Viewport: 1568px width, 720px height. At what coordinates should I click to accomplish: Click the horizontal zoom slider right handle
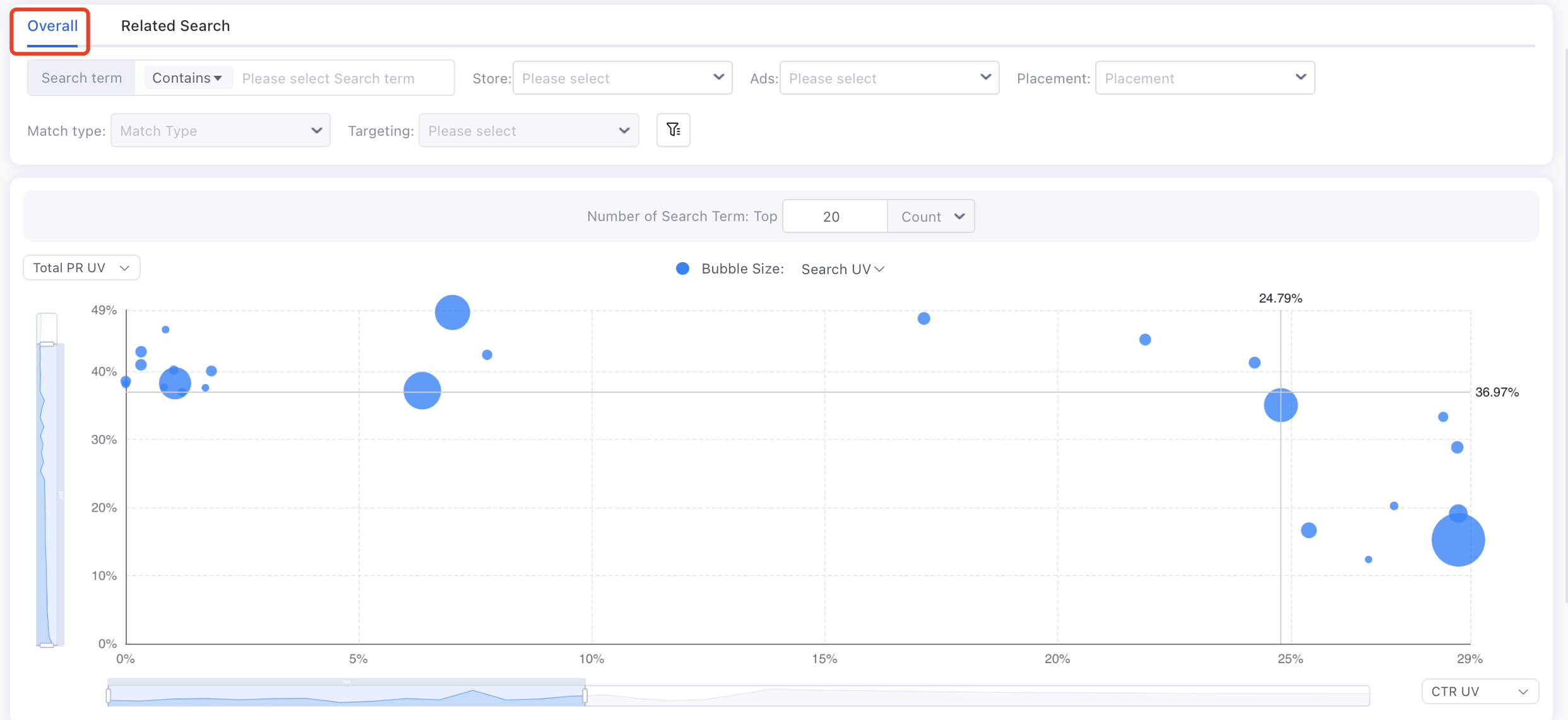[x=585, y=695]
